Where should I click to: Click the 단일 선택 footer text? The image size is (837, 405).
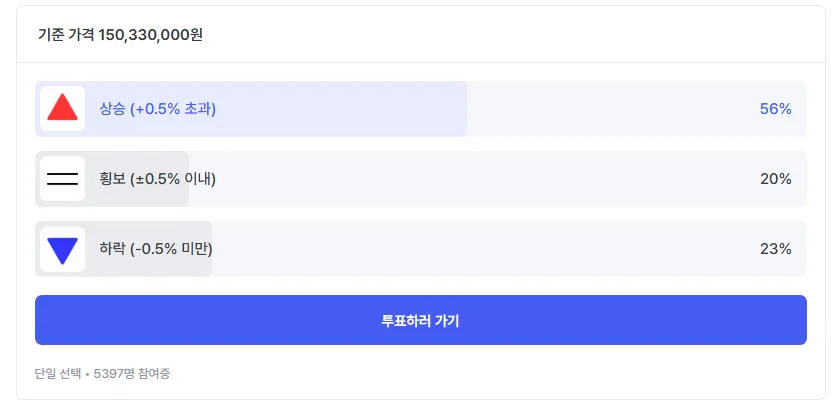pos(58,374)
